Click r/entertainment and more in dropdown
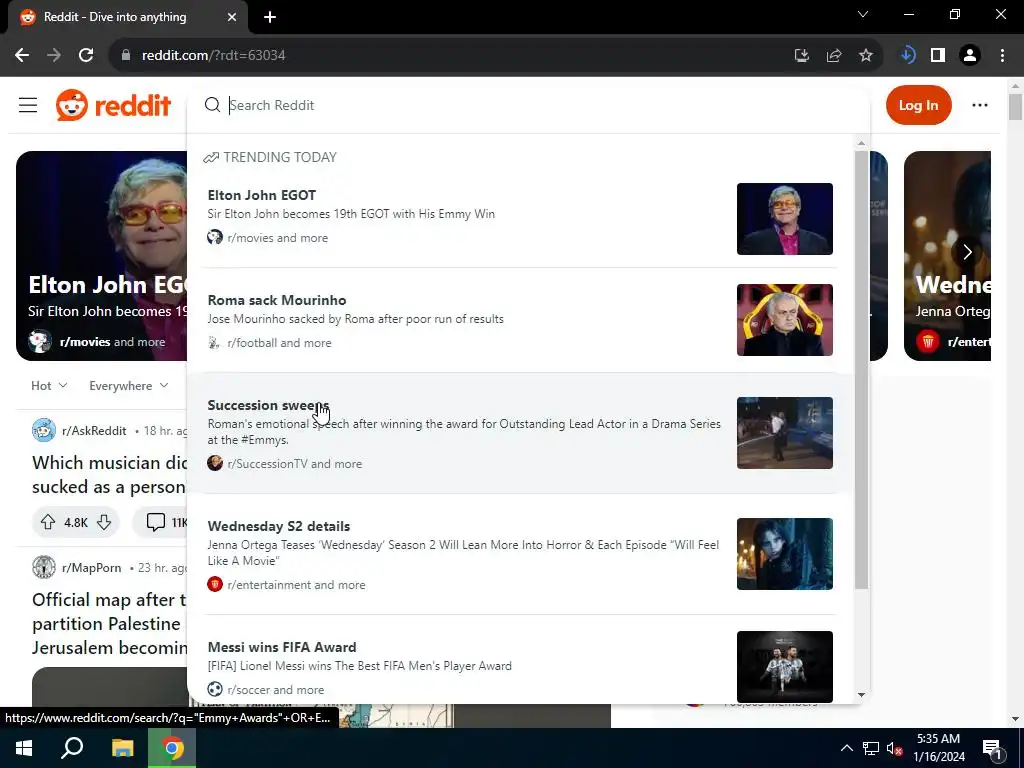 click(x=296, y=584)
